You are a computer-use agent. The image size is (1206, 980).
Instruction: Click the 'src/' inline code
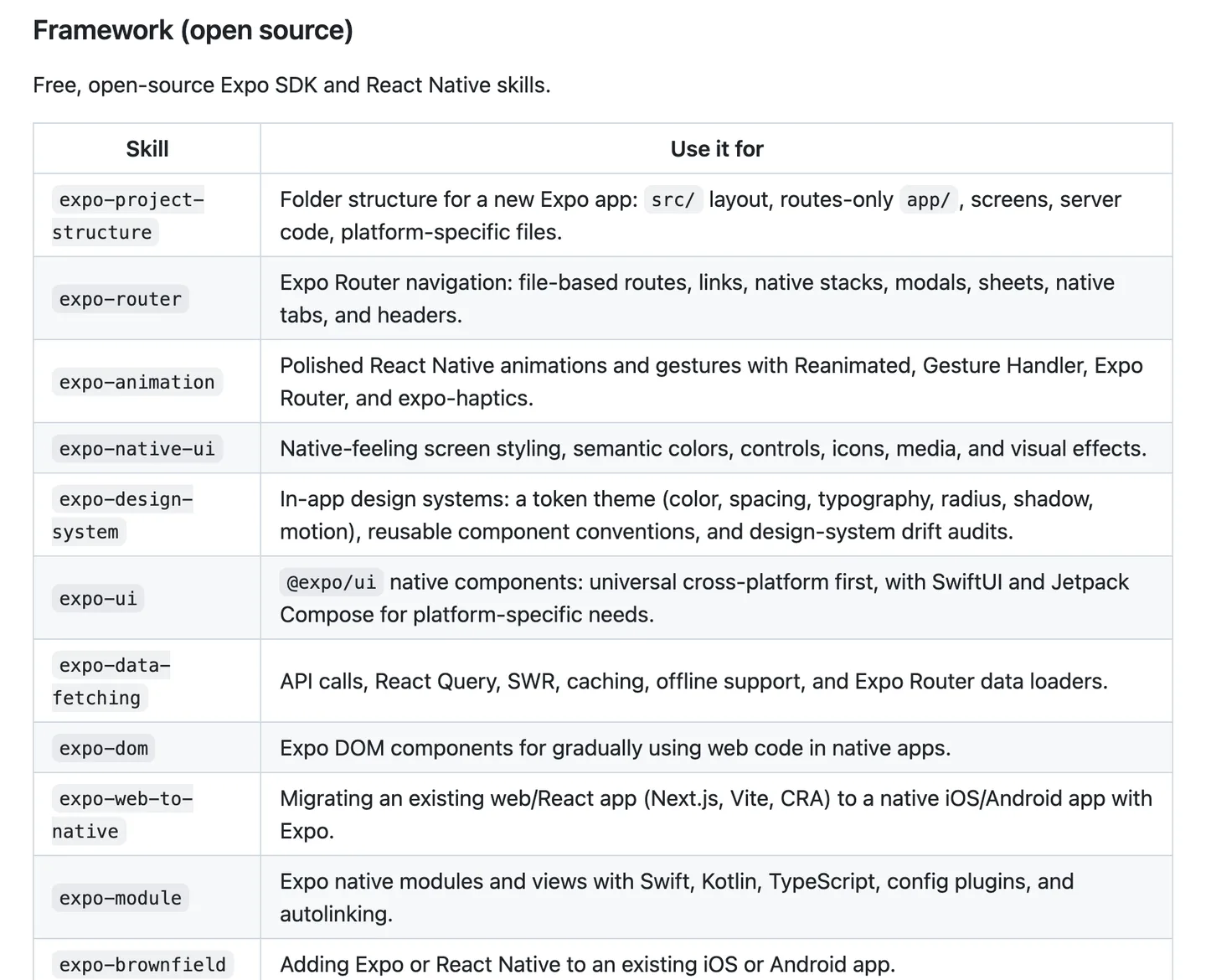673,199
